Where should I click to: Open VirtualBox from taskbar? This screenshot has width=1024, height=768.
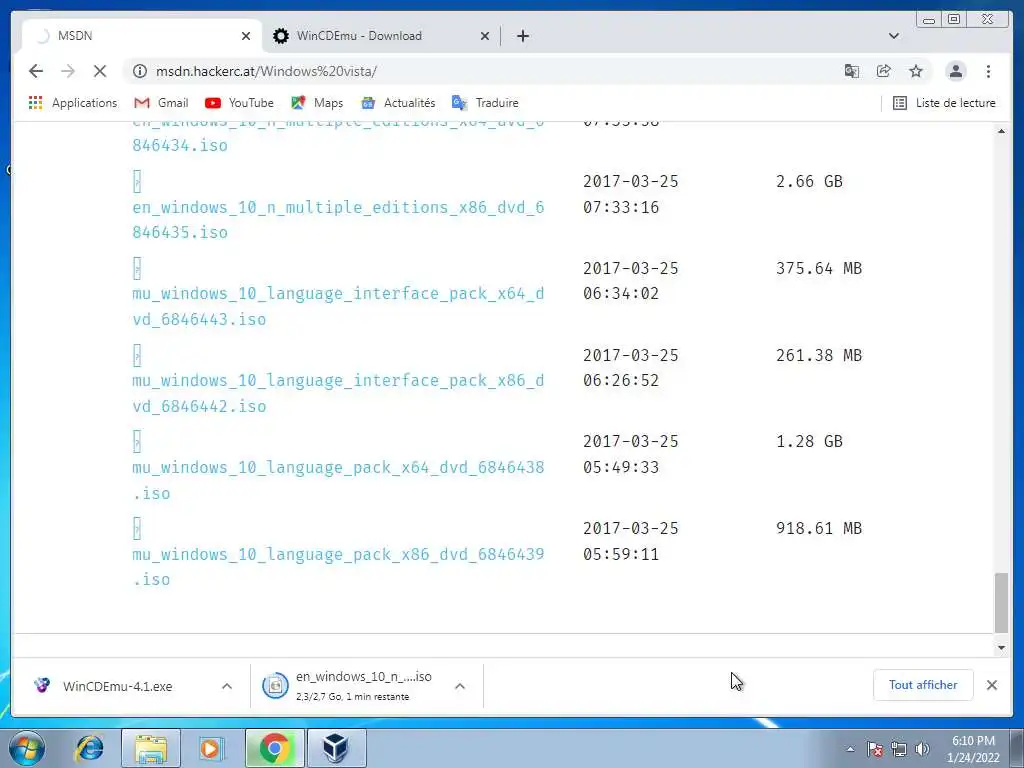[x=336, y=748]
